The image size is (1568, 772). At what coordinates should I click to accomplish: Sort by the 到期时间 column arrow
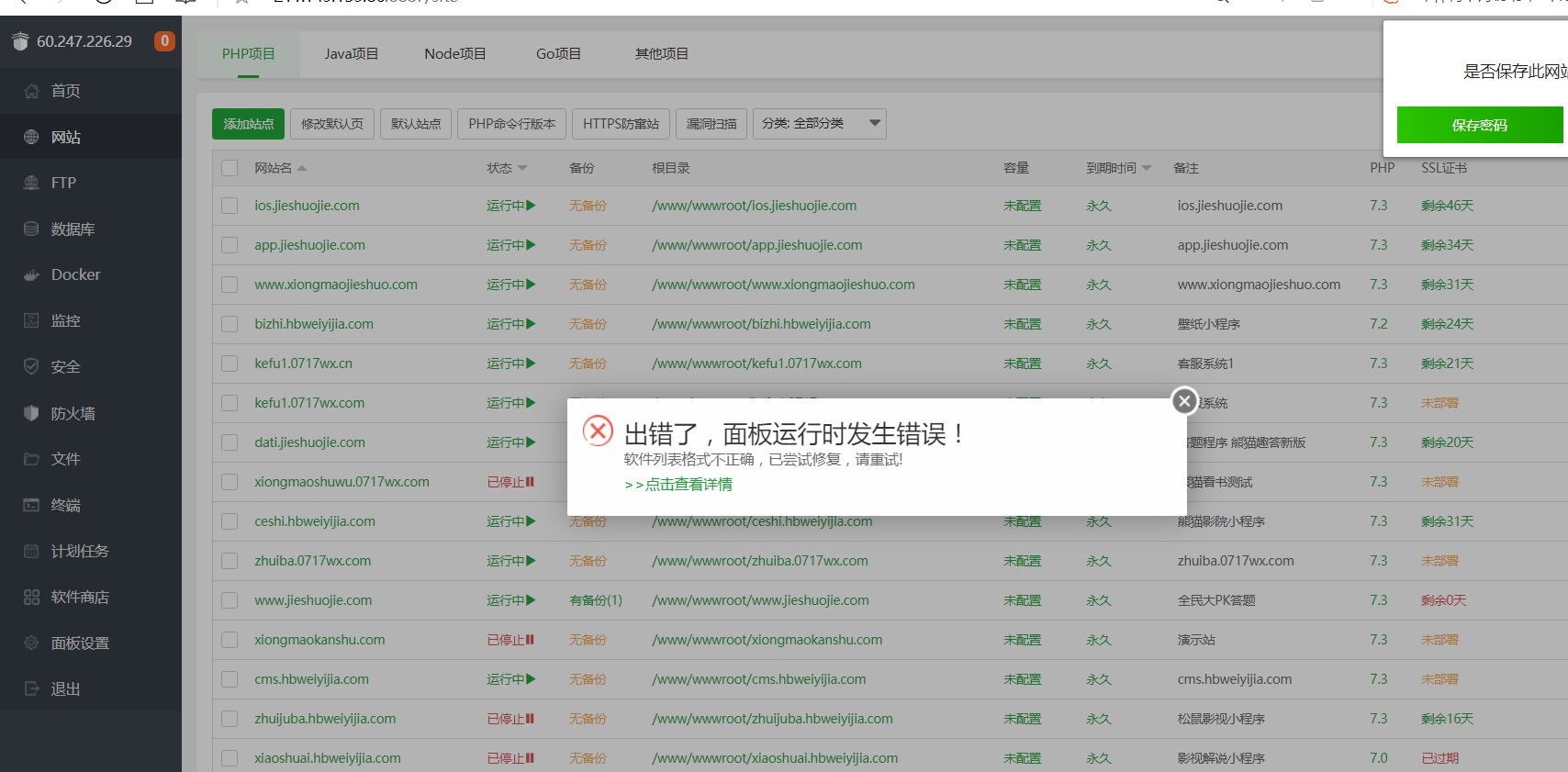[x=1147, y=168]
